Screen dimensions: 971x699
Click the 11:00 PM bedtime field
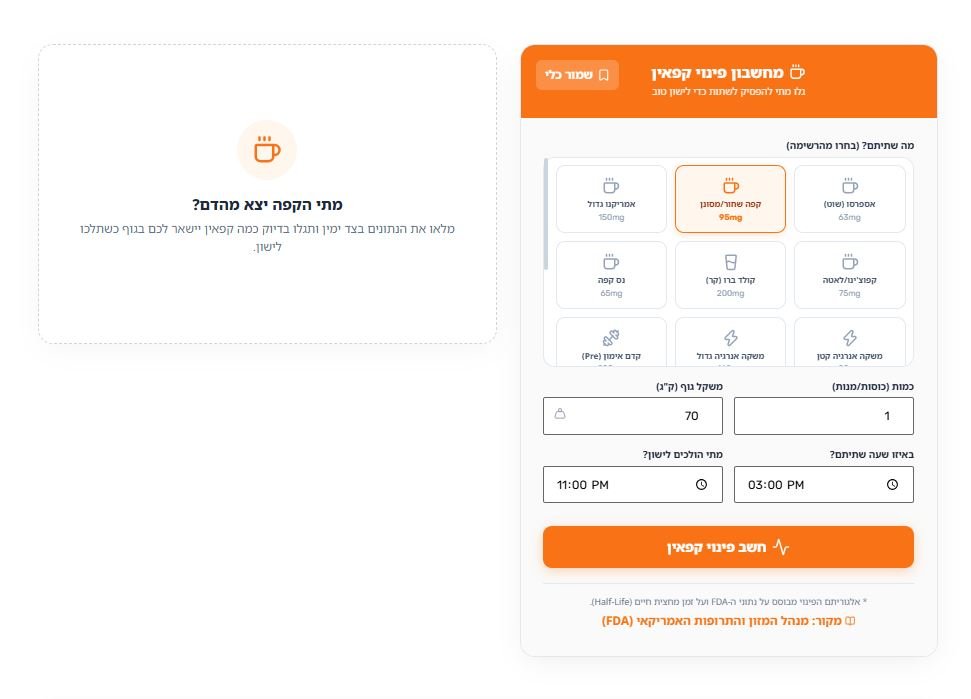coord(633,484)
